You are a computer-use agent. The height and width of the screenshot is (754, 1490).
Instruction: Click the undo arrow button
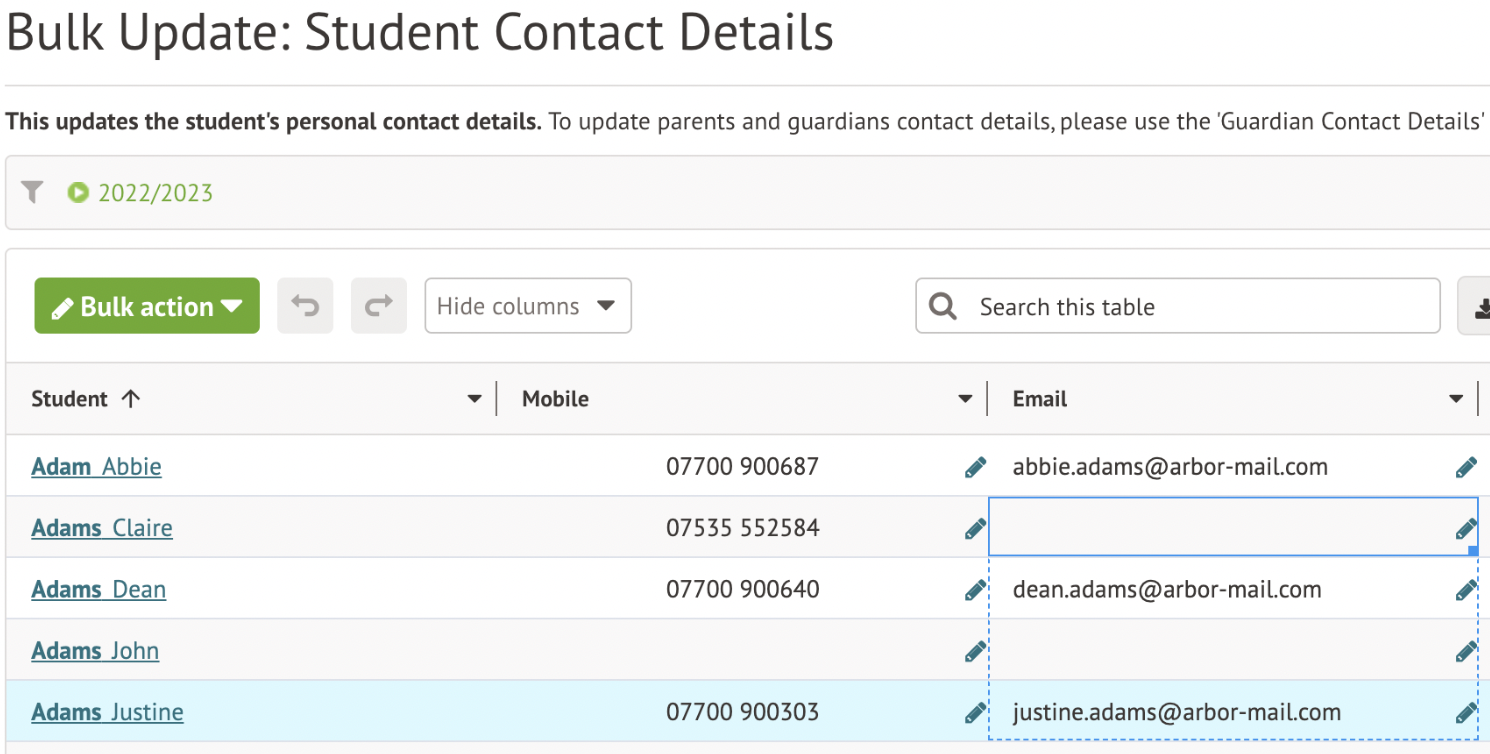pyautogui.click(x=305, y=306)
